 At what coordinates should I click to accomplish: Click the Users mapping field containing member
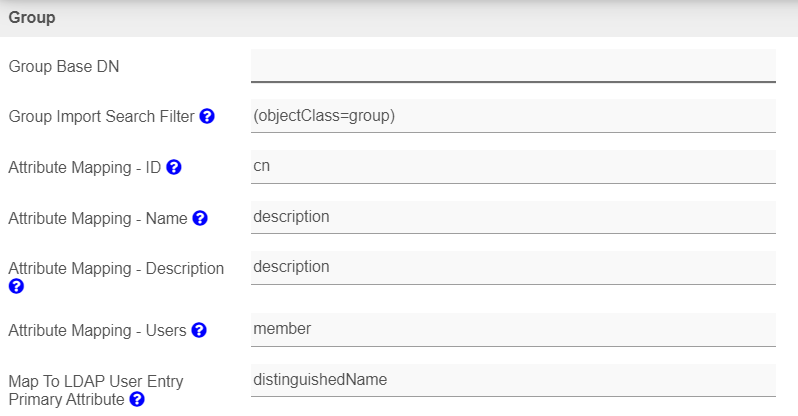[x=513, y=329]
